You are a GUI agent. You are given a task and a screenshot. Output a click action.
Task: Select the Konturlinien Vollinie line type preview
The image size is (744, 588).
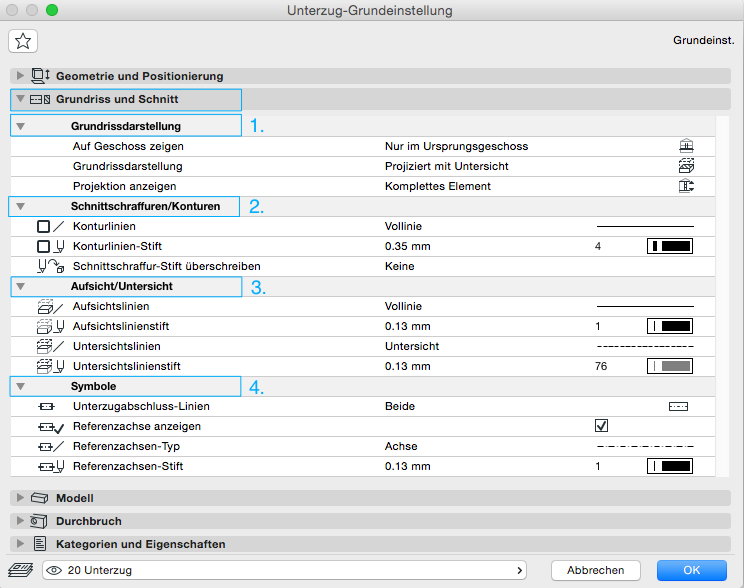645,227
